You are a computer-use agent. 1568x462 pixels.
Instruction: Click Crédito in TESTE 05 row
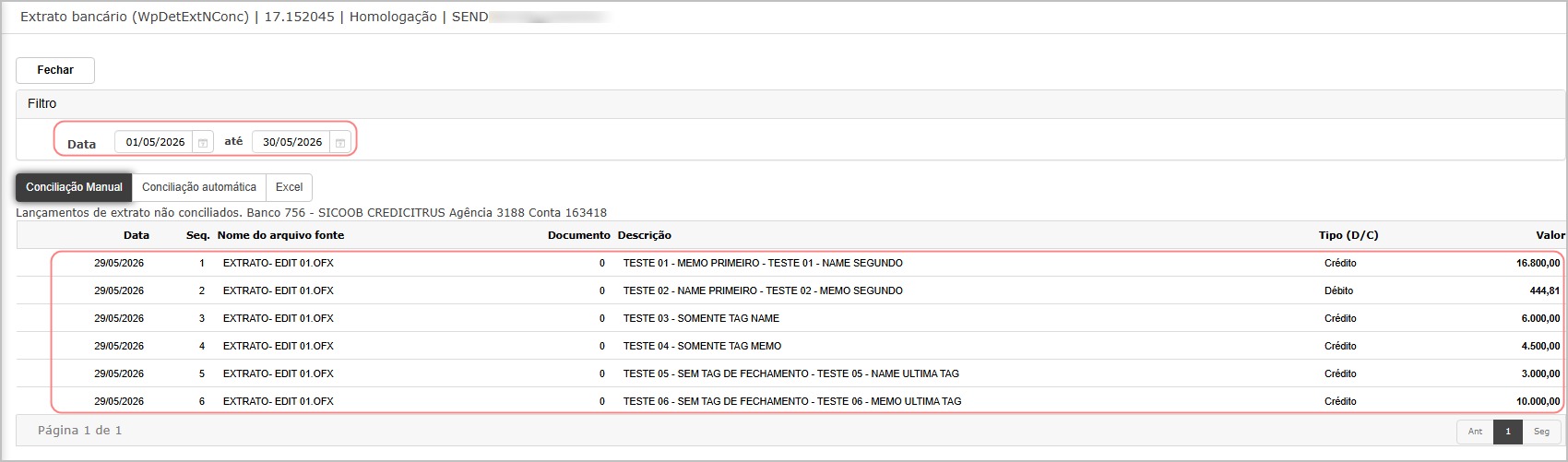pos(1340,373)
